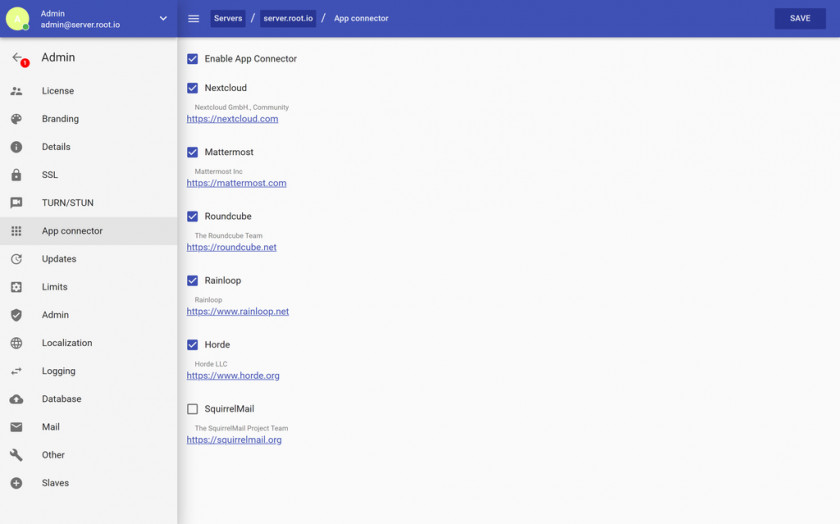840x524 pixels.
Task: Uncheck the Roundcube checkbox
Action: click(x=192, y=216)
